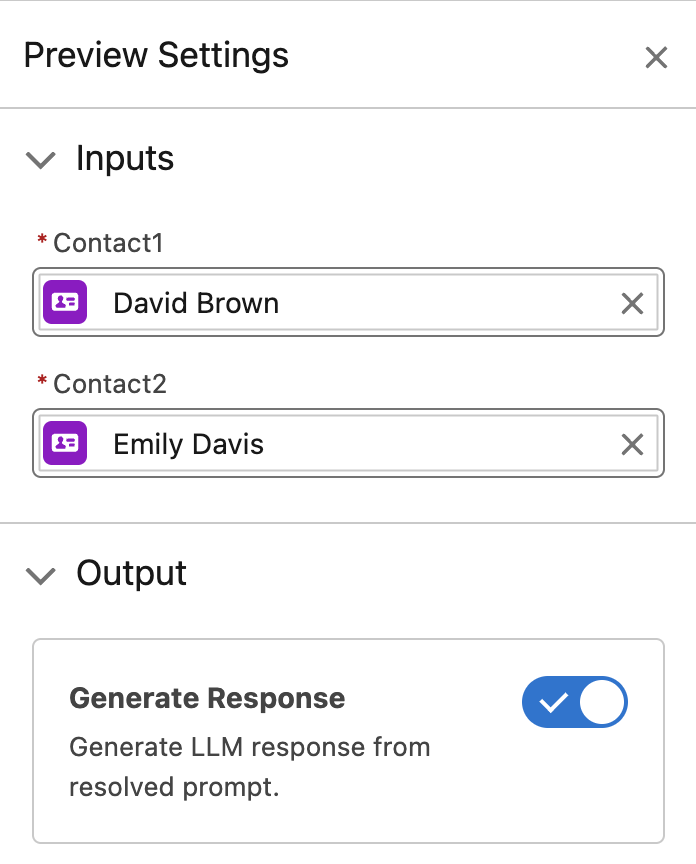Click the checkmark inside the Generate Response switch
696x864 pixels.
[552, 703]
